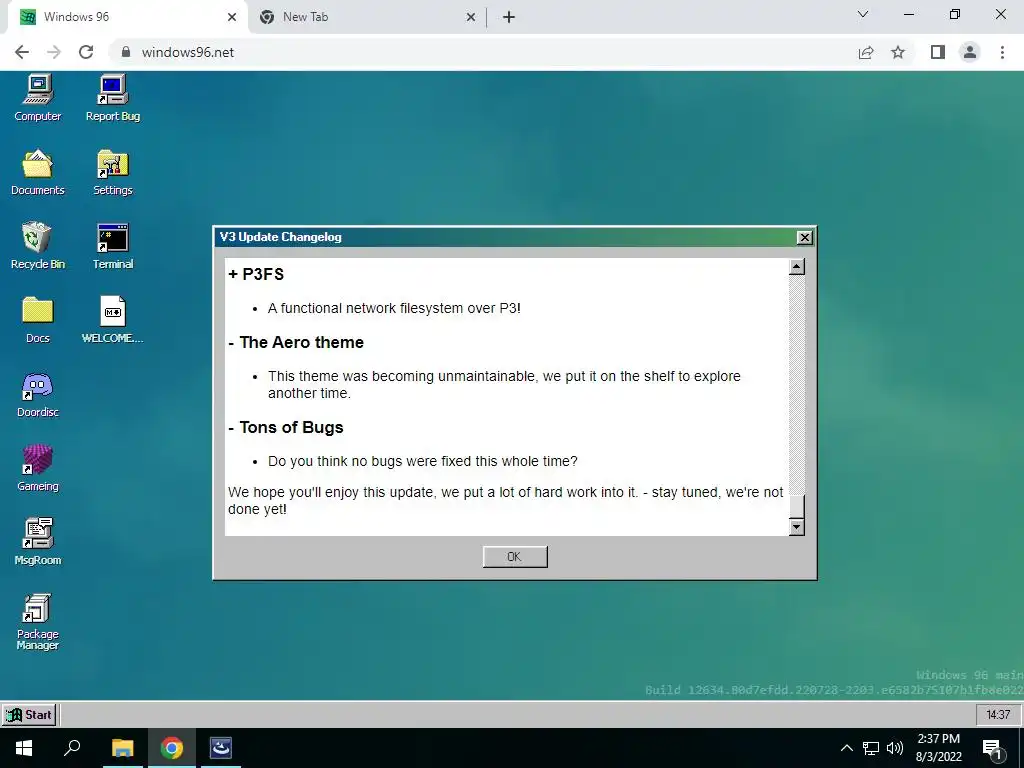This screenshot has height=768, width=1024.
Task: Open the network tray icon
Action: tap(871, 748)
